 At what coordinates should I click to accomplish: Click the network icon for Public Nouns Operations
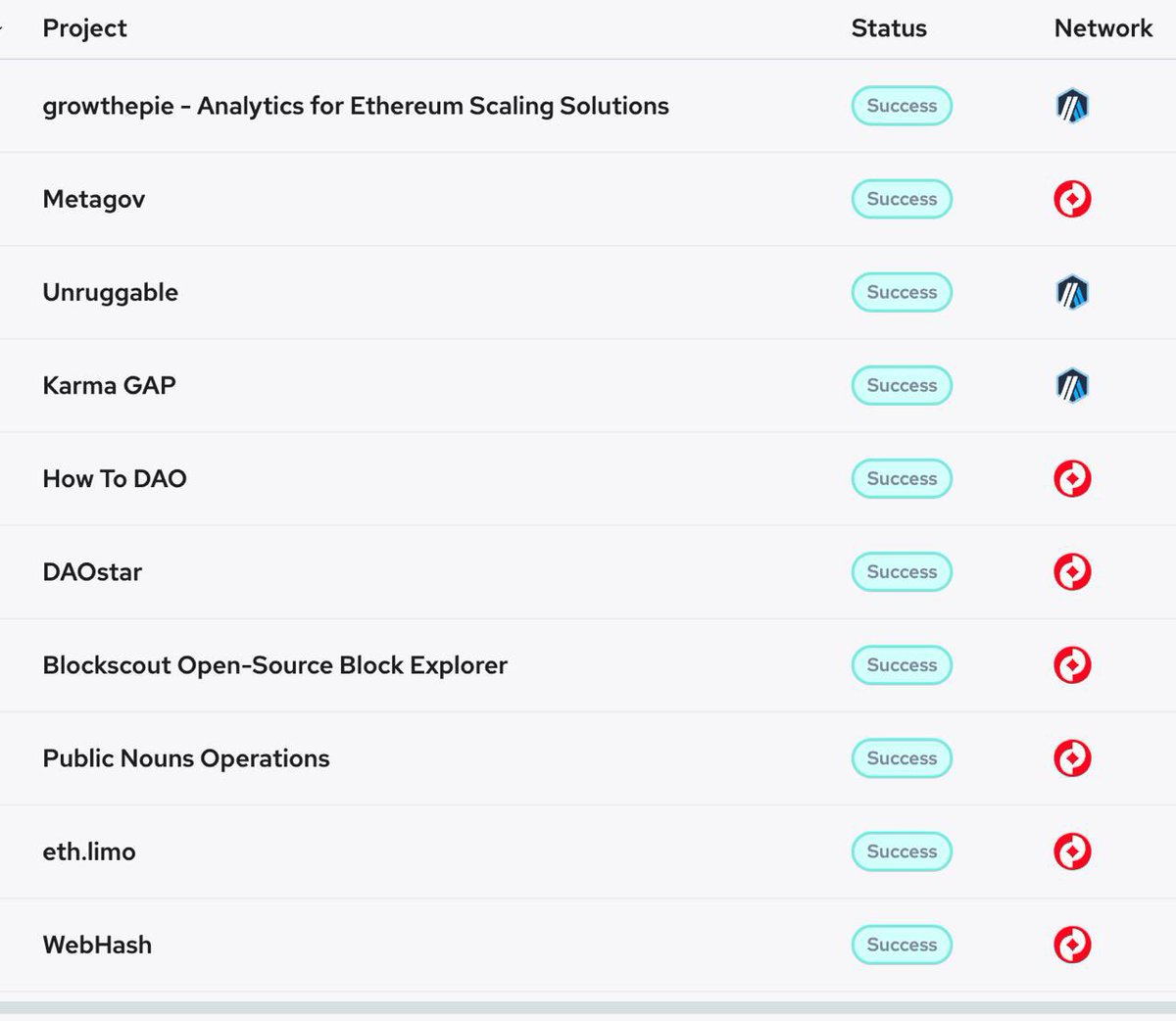click(1072, 758)
